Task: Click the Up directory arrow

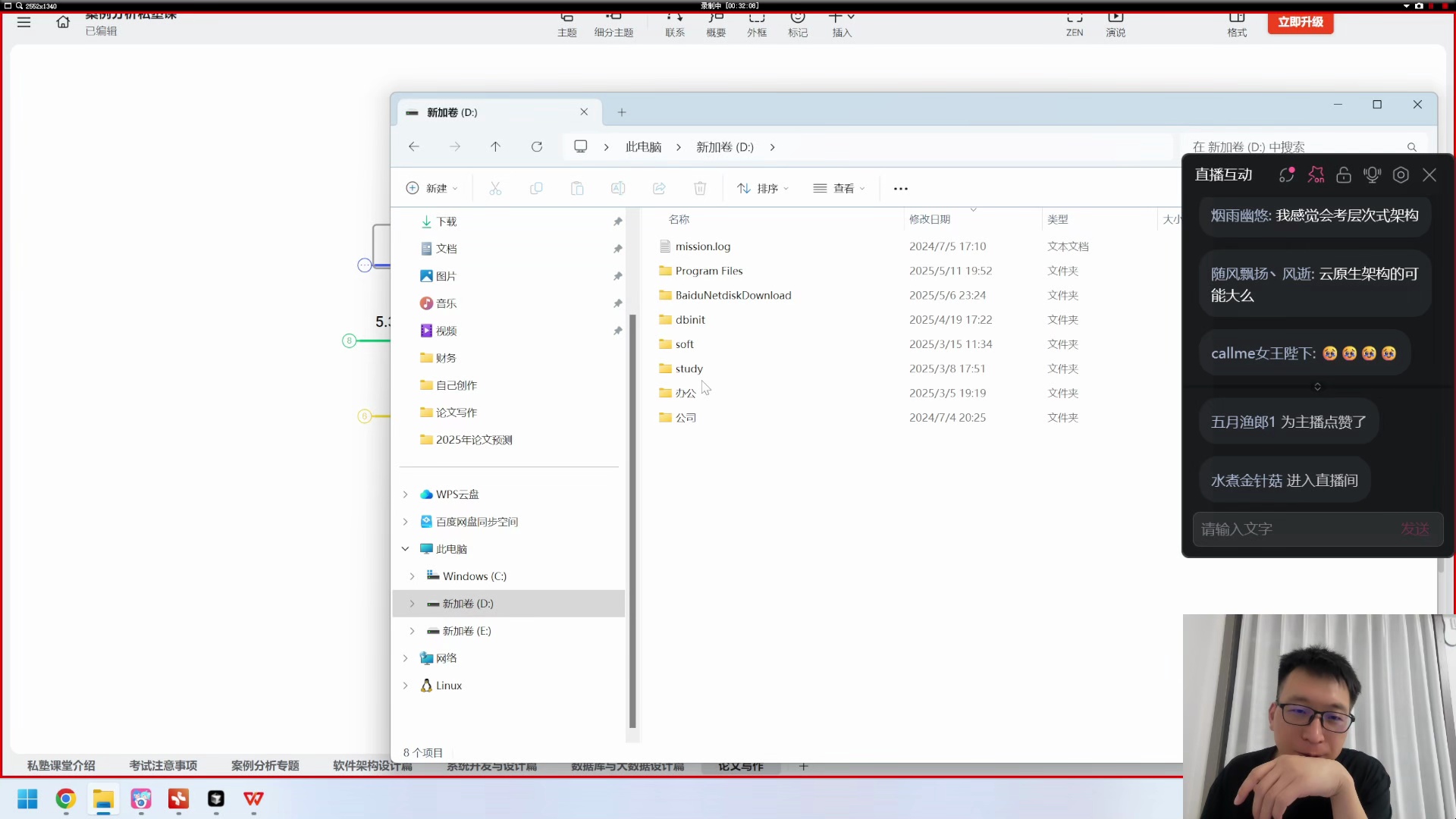Action: (x=495, y=147)
